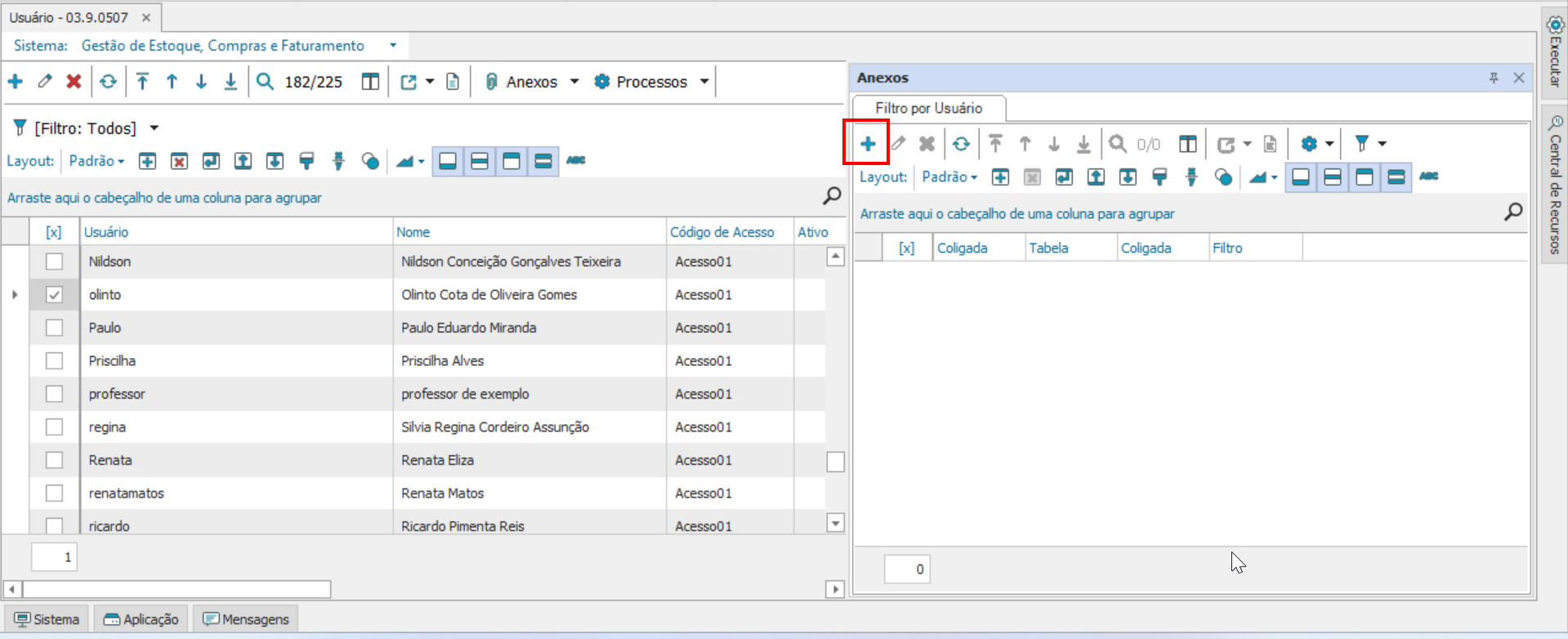
Task: Expand the Processos dropdown menu
Action: [x=704, y=82]
